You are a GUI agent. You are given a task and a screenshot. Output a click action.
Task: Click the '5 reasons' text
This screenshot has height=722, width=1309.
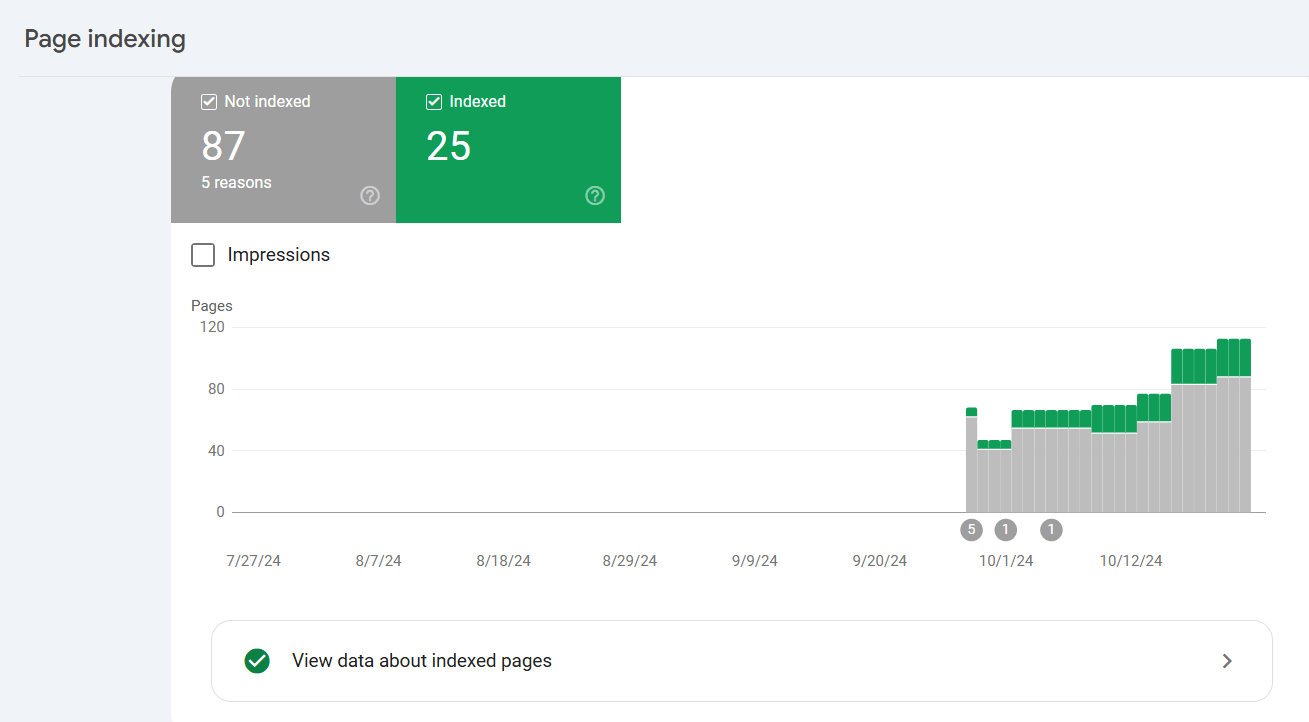coord(236,183)
